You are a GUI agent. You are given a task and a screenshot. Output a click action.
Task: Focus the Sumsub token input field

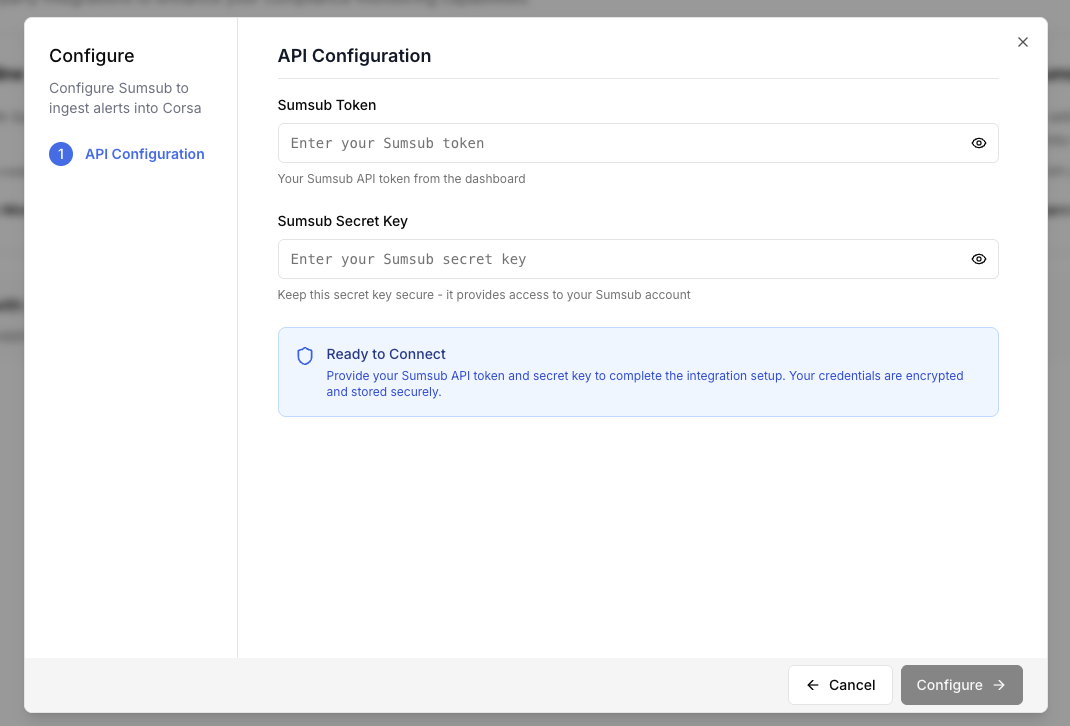click(x=620, y=143)
